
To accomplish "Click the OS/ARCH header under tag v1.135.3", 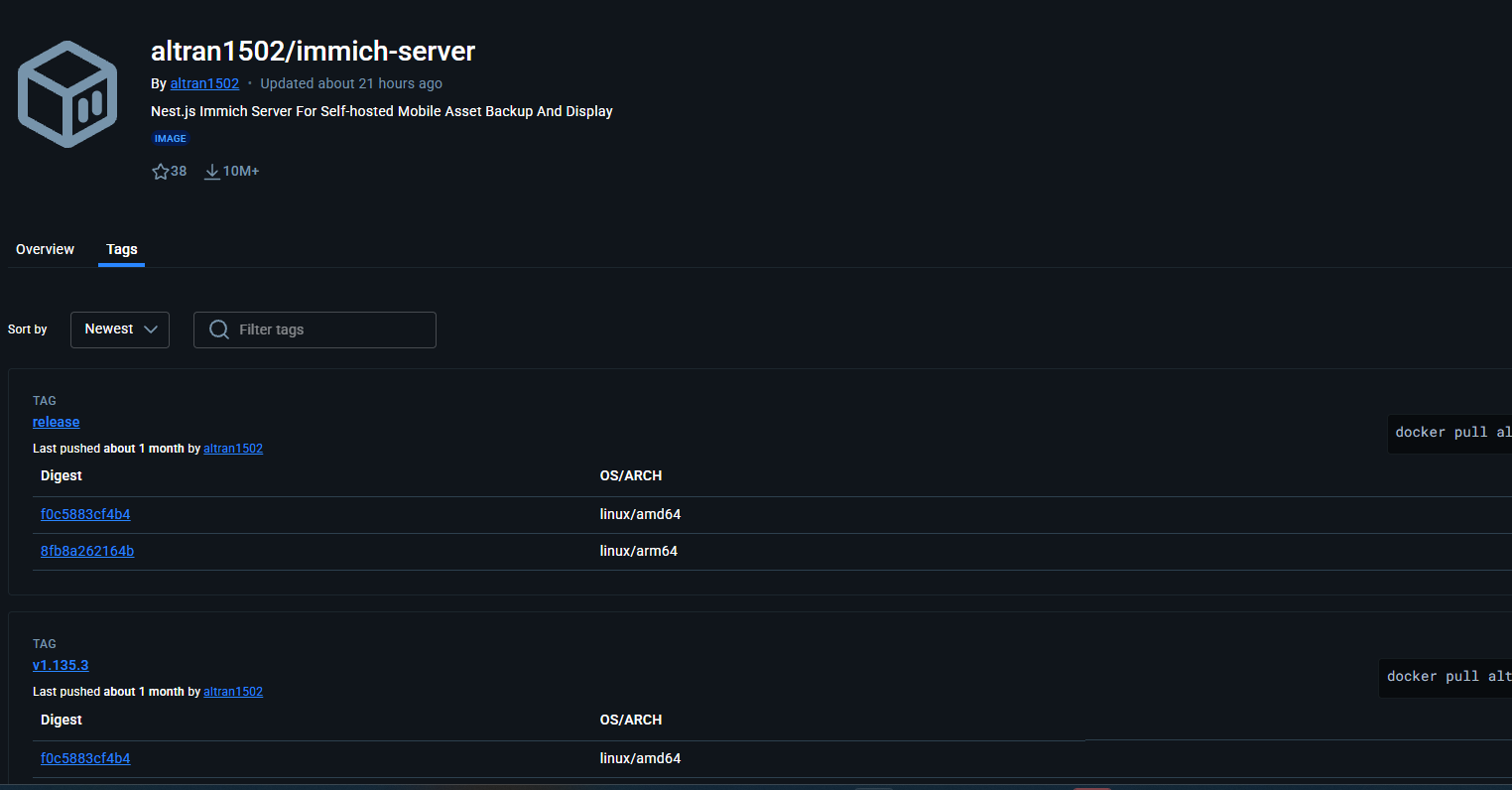I will (631, 720).
